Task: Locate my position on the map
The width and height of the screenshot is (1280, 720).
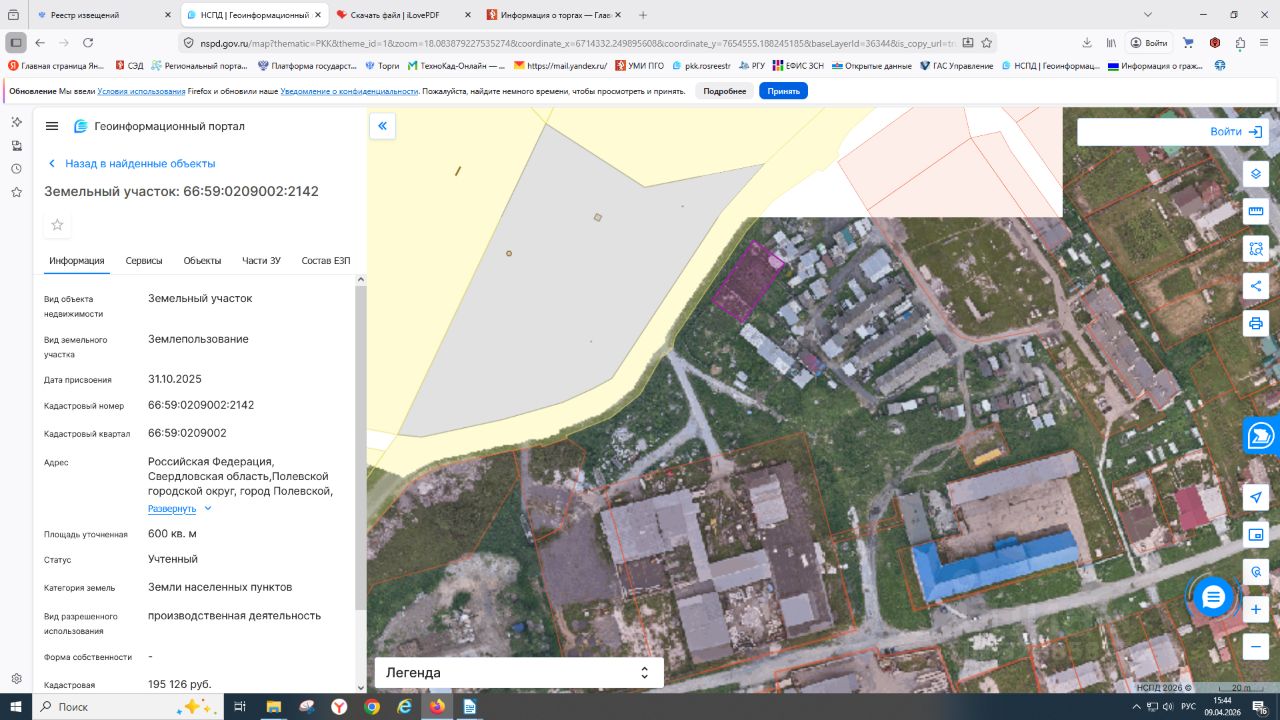Action: pyautogui.click(x=1256, y=497)
